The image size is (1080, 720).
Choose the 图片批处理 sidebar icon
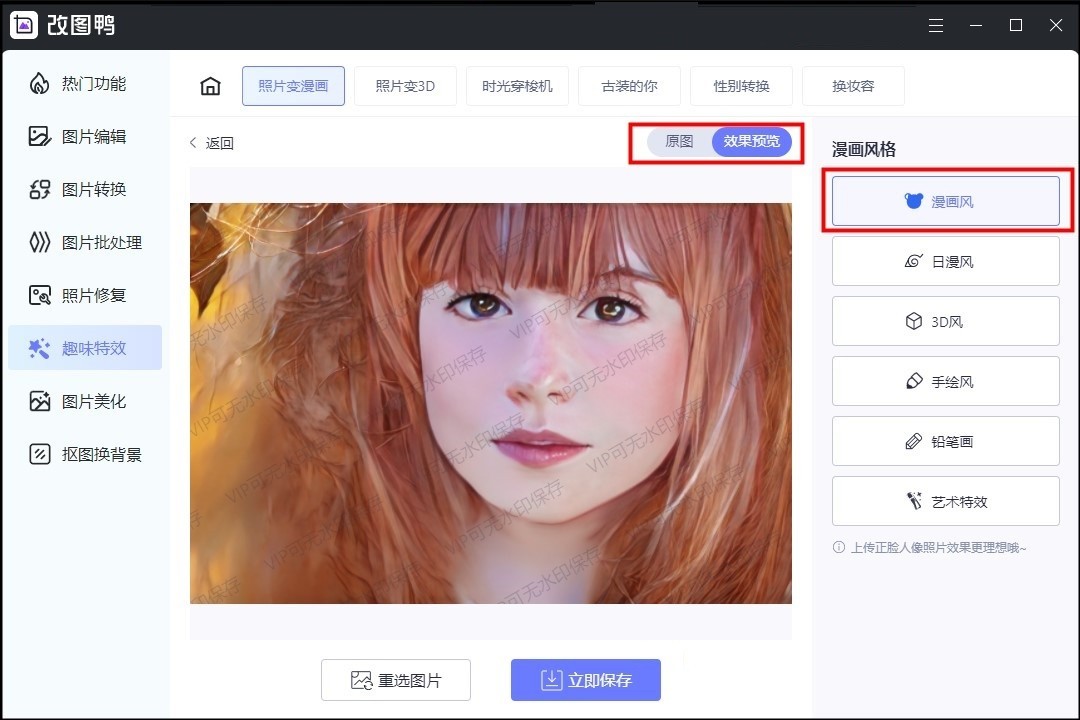39,242
